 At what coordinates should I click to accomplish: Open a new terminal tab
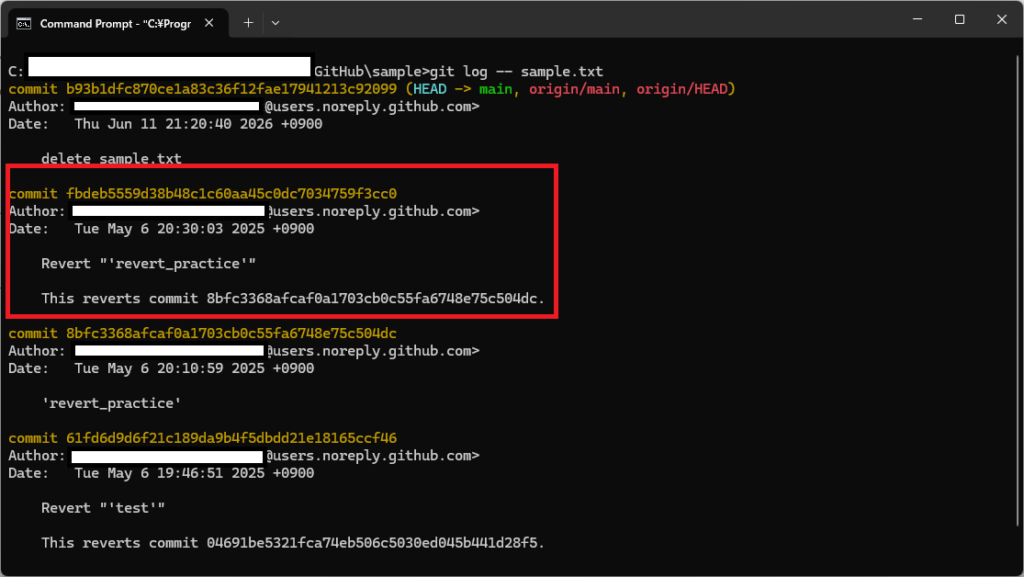248,23
